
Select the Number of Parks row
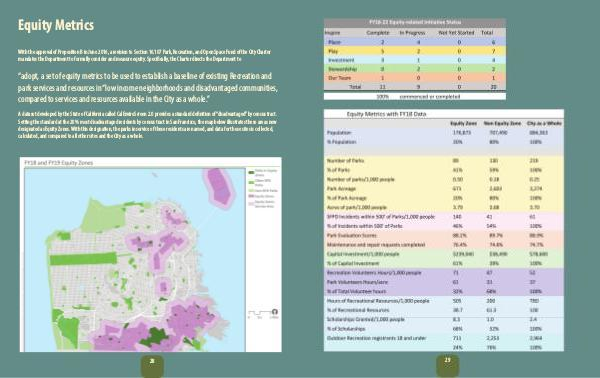[444, 161]
